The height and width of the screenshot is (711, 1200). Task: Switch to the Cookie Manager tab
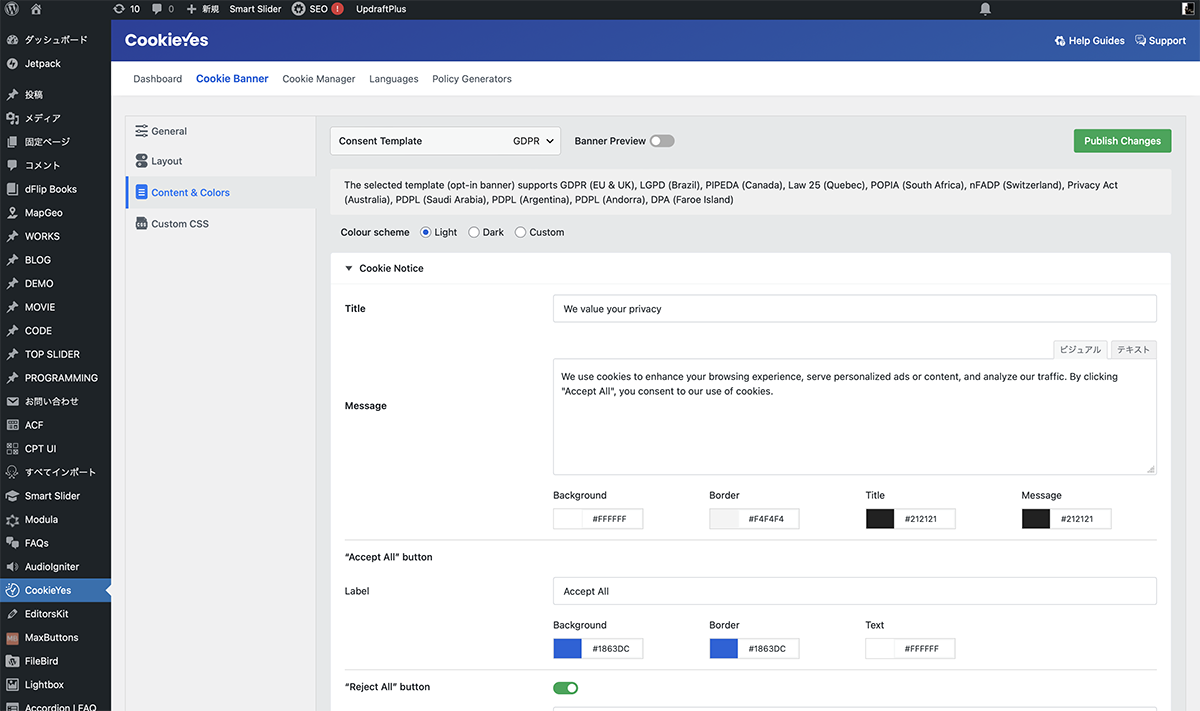pos(318,79)
